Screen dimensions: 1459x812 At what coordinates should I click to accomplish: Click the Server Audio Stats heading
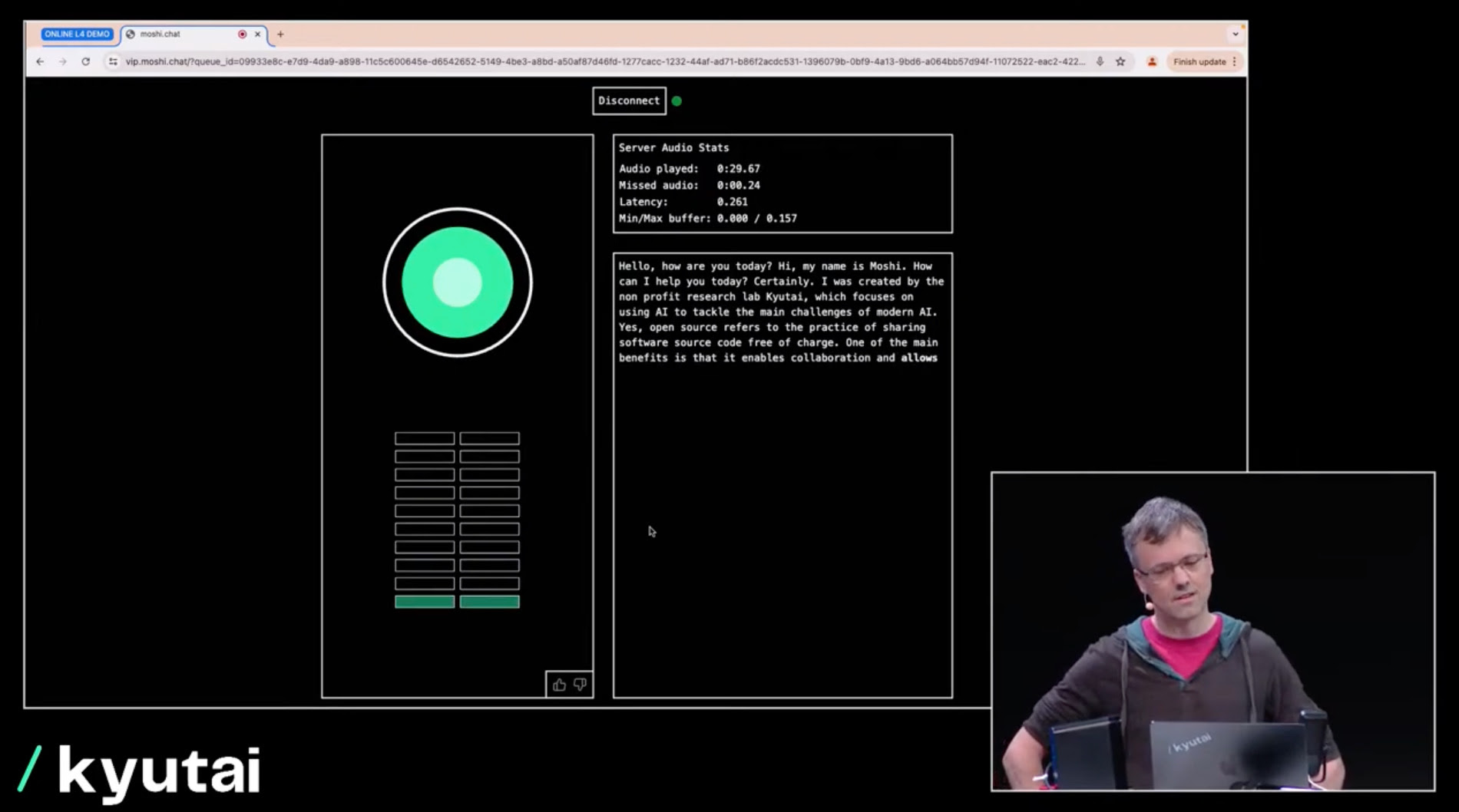click(x=674, y=147)
